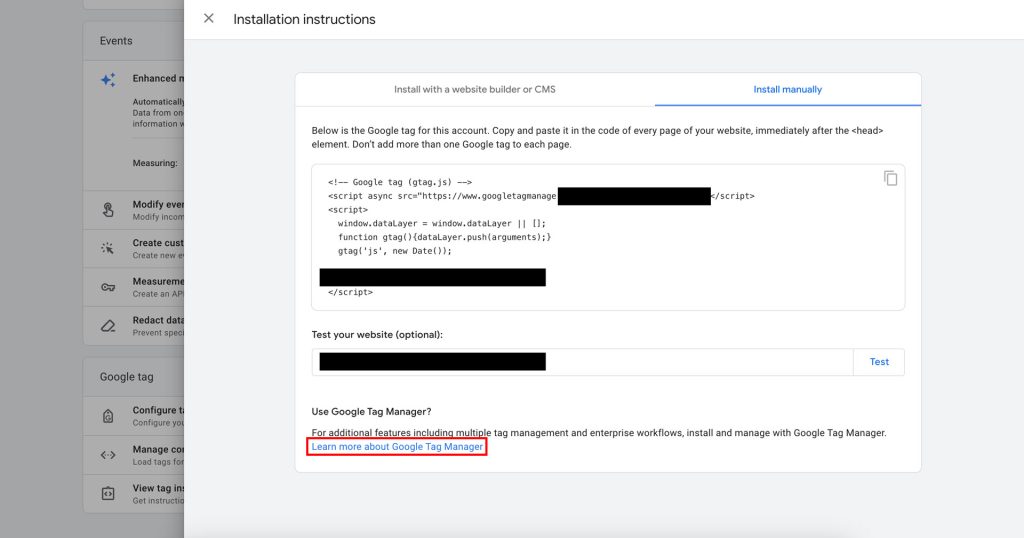Click the Enhanced measurement heading
Image resolution: width=1024 pixels, height=538 pixels.
coord(158,78)
